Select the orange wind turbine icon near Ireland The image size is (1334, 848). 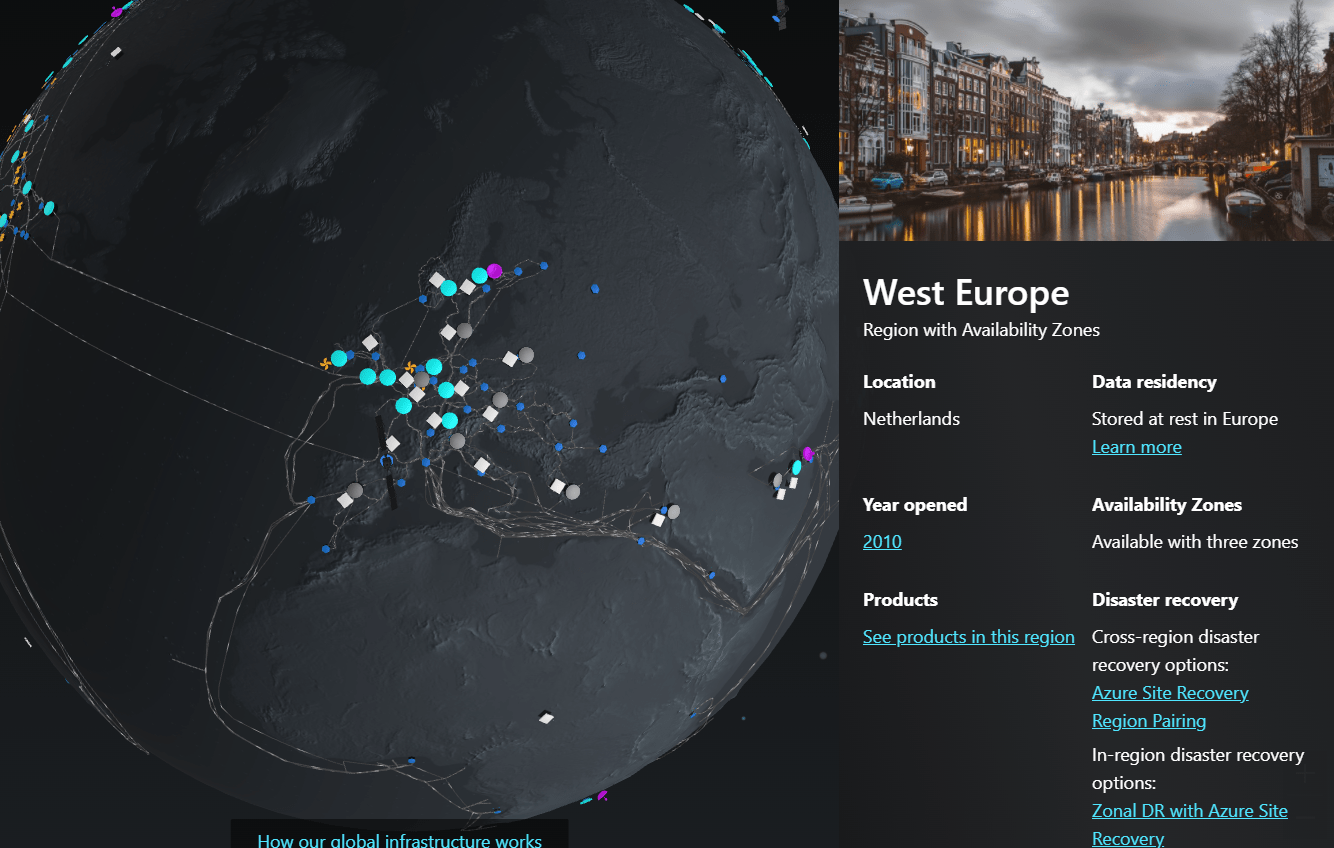(325, 363)
